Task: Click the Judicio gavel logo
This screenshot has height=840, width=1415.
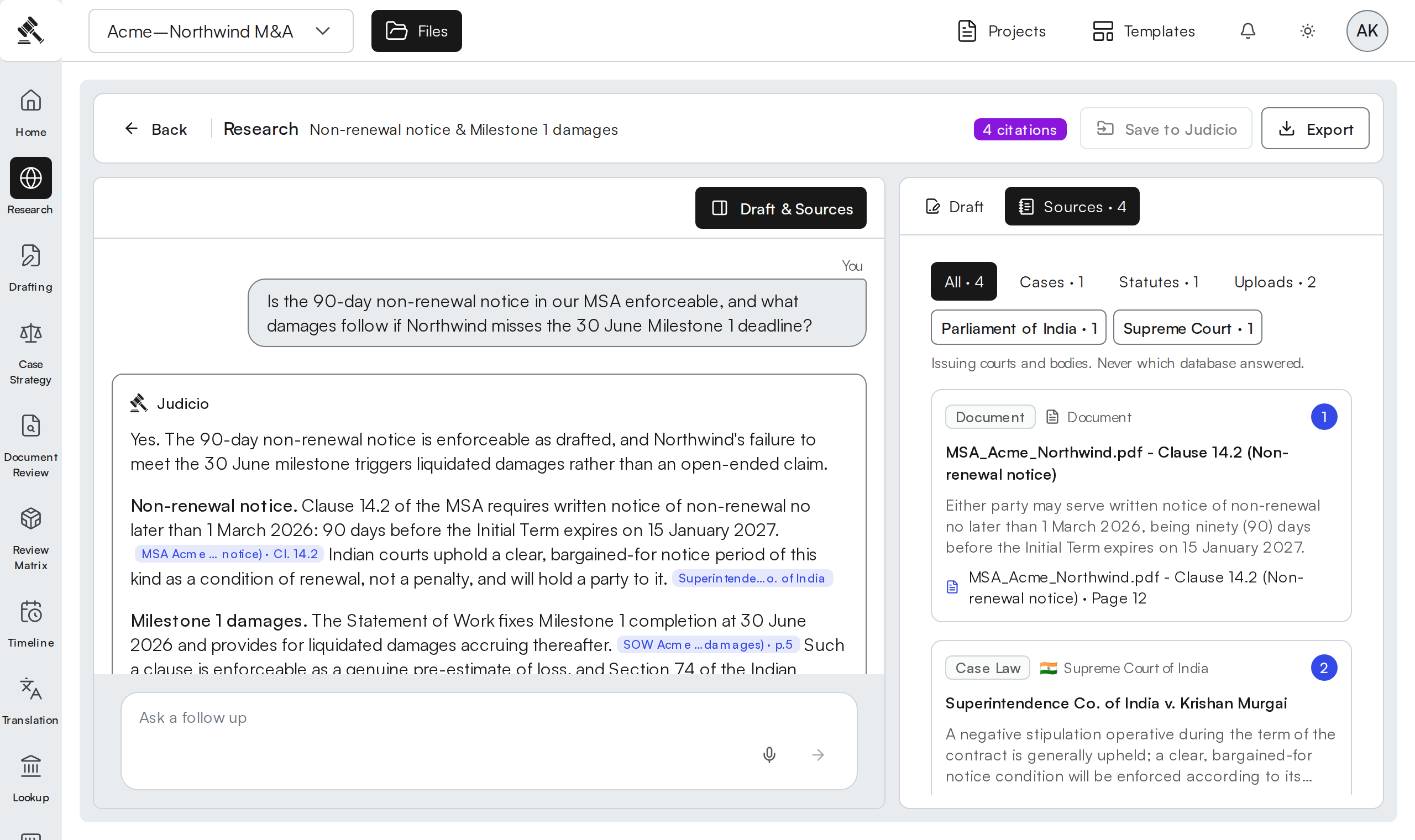Action: [30, 30]
